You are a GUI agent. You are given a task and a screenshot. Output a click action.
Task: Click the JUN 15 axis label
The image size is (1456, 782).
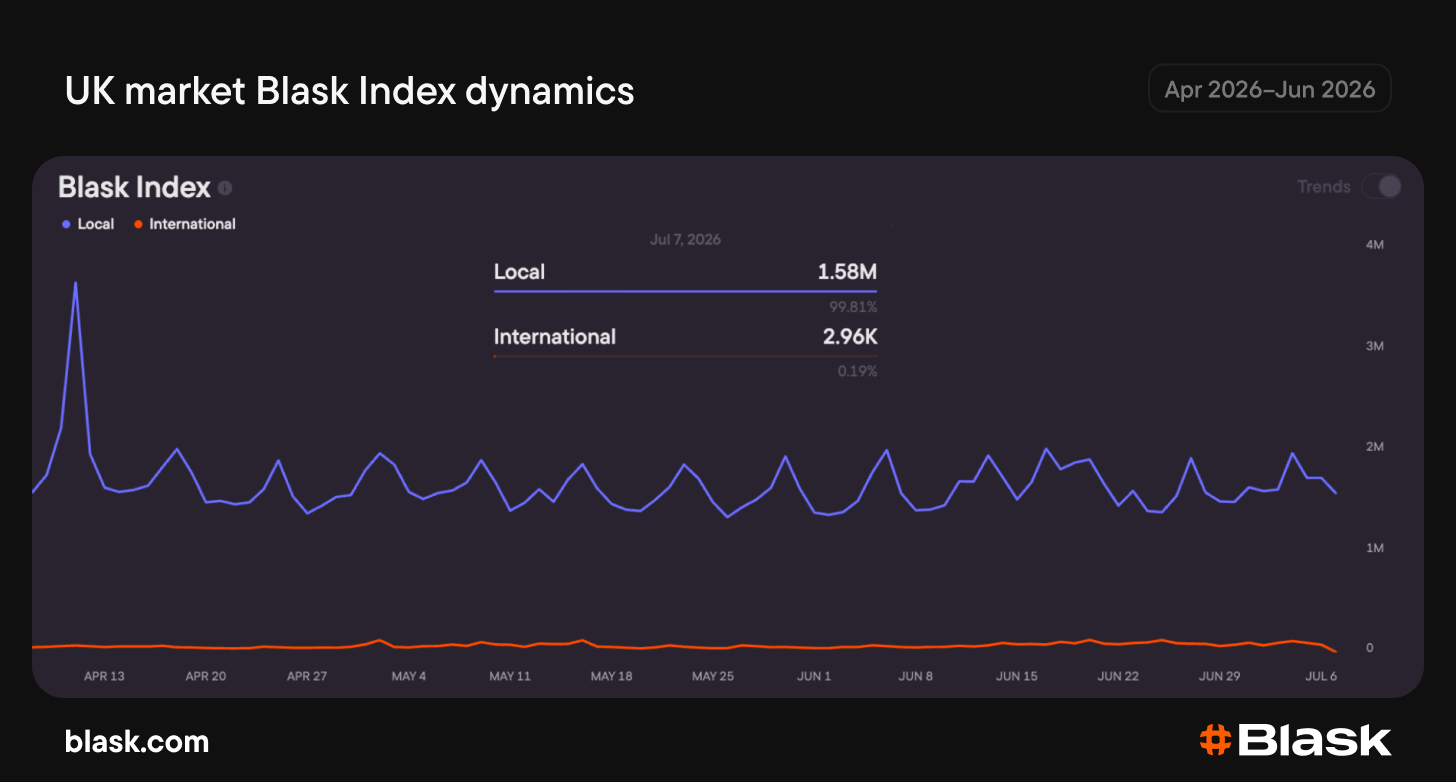coord(1017,676)
